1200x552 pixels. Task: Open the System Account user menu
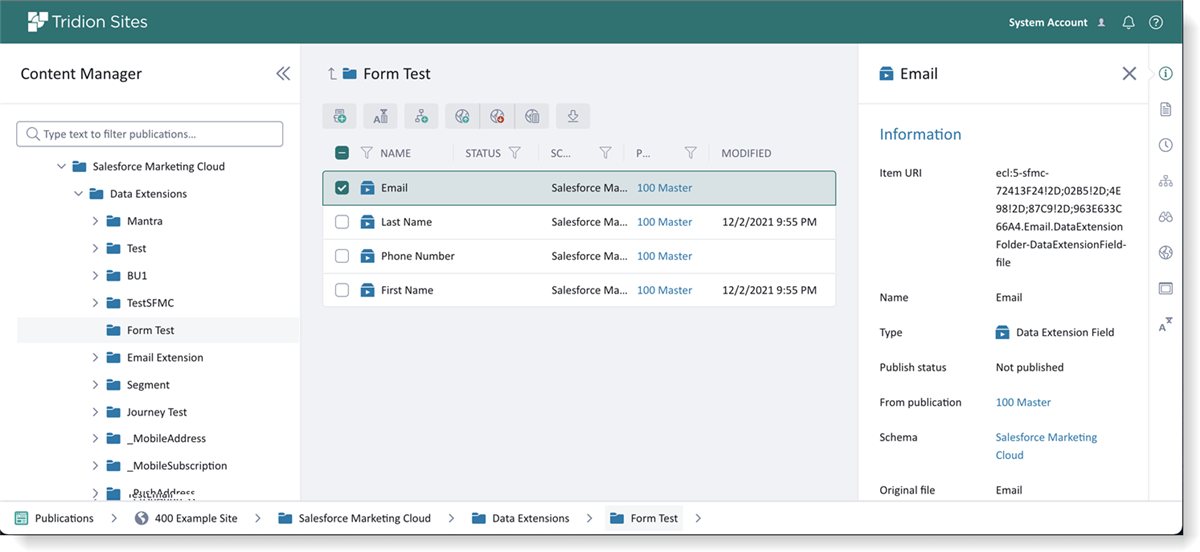pos(1058,22)
